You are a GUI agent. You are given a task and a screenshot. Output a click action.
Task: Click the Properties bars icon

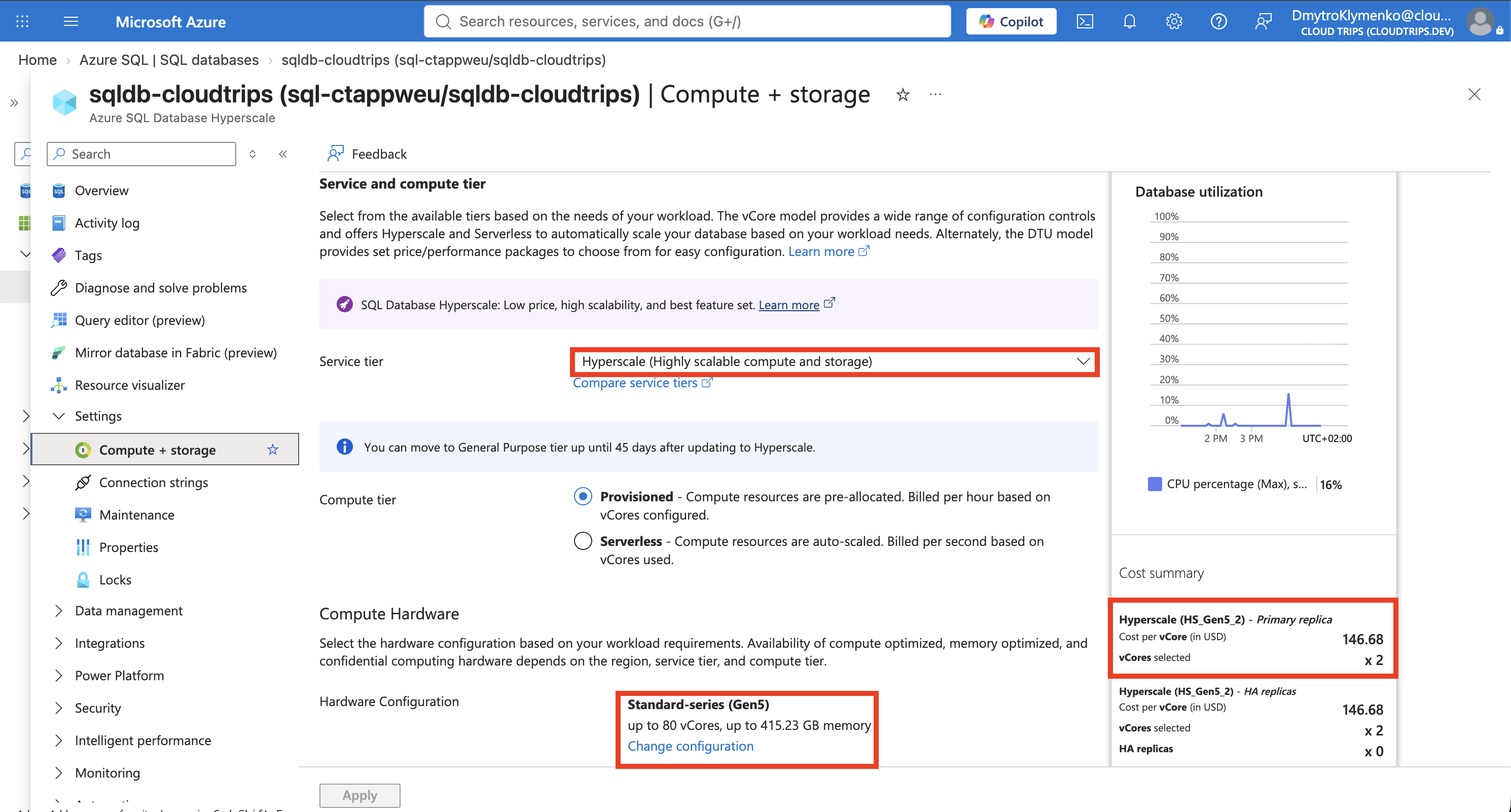[83, 547]
